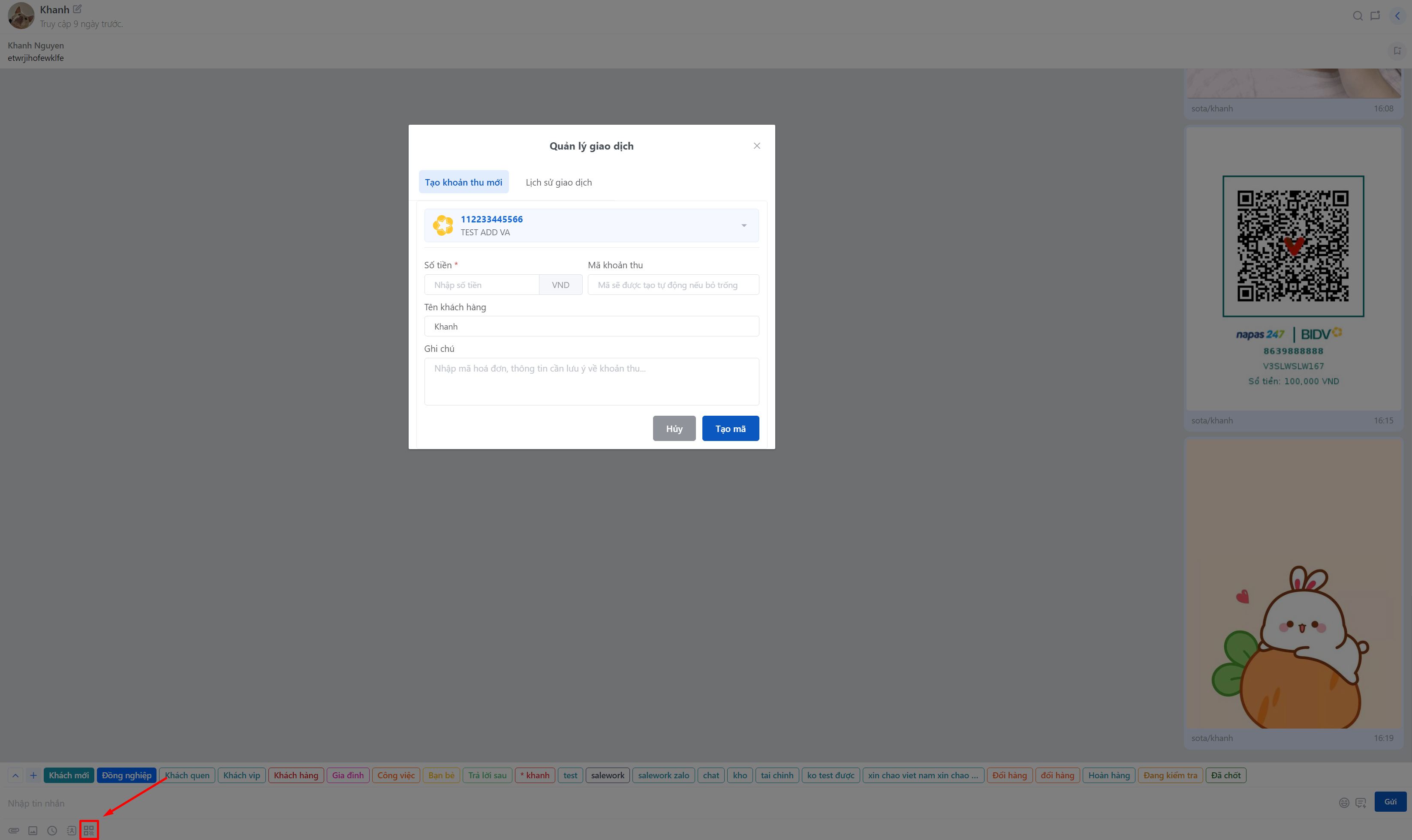
Task: Toggle the * khanh tag
Action: [x=535, y=775]
